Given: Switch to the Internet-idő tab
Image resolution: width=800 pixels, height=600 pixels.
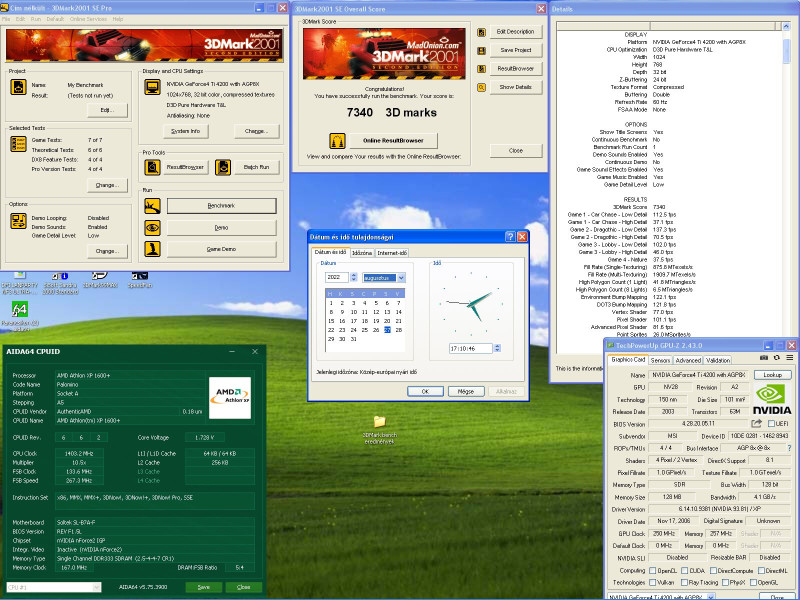Looking at the screenshot, I should (x=391, y=253).
